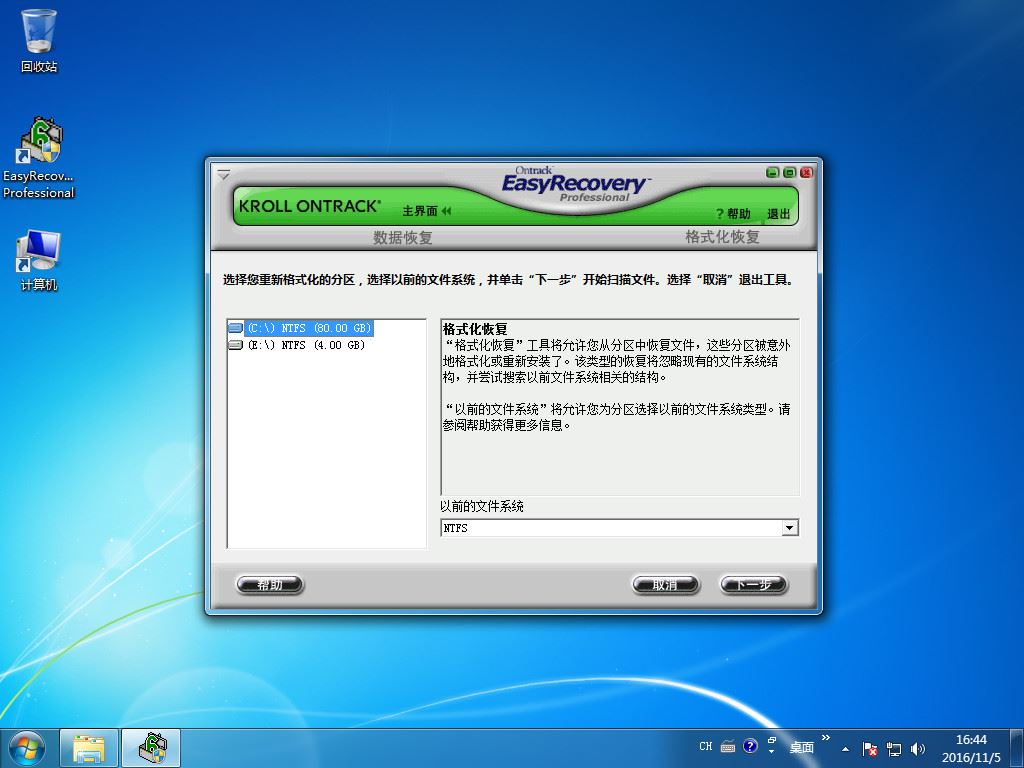Open the Windows Start menu
The height and width of the screenshot is (768, 1024).
pyautogui.click(x=26, y=748)
